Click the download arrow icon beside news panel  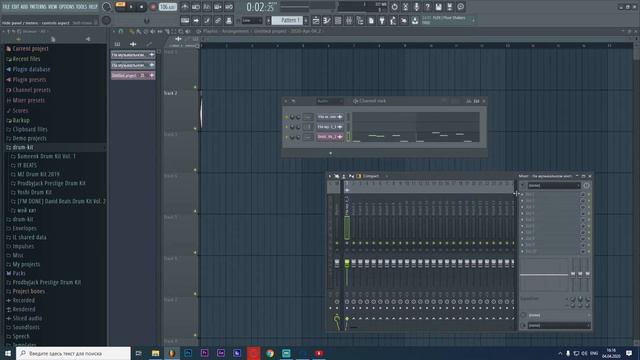(415, 20)
